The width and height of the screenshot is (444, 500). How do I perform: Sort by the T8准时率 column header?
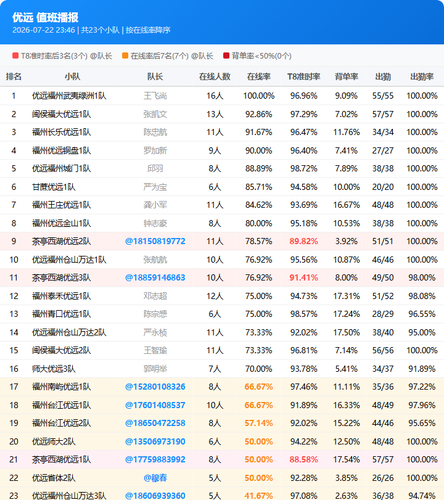[x=304, y=77]
